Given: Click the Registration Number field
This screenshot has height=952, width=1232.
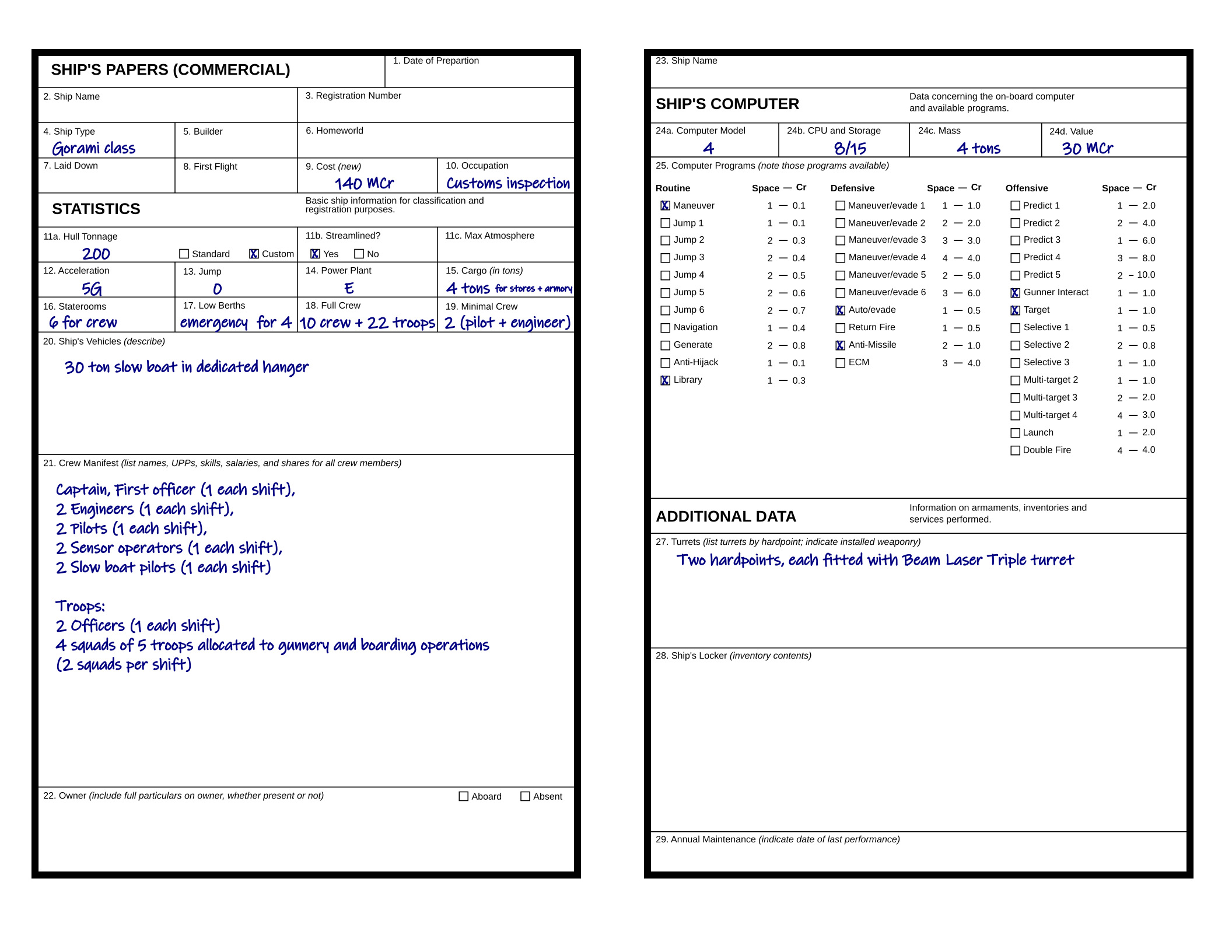Looking at the screenshot, I should click(435, 111).
